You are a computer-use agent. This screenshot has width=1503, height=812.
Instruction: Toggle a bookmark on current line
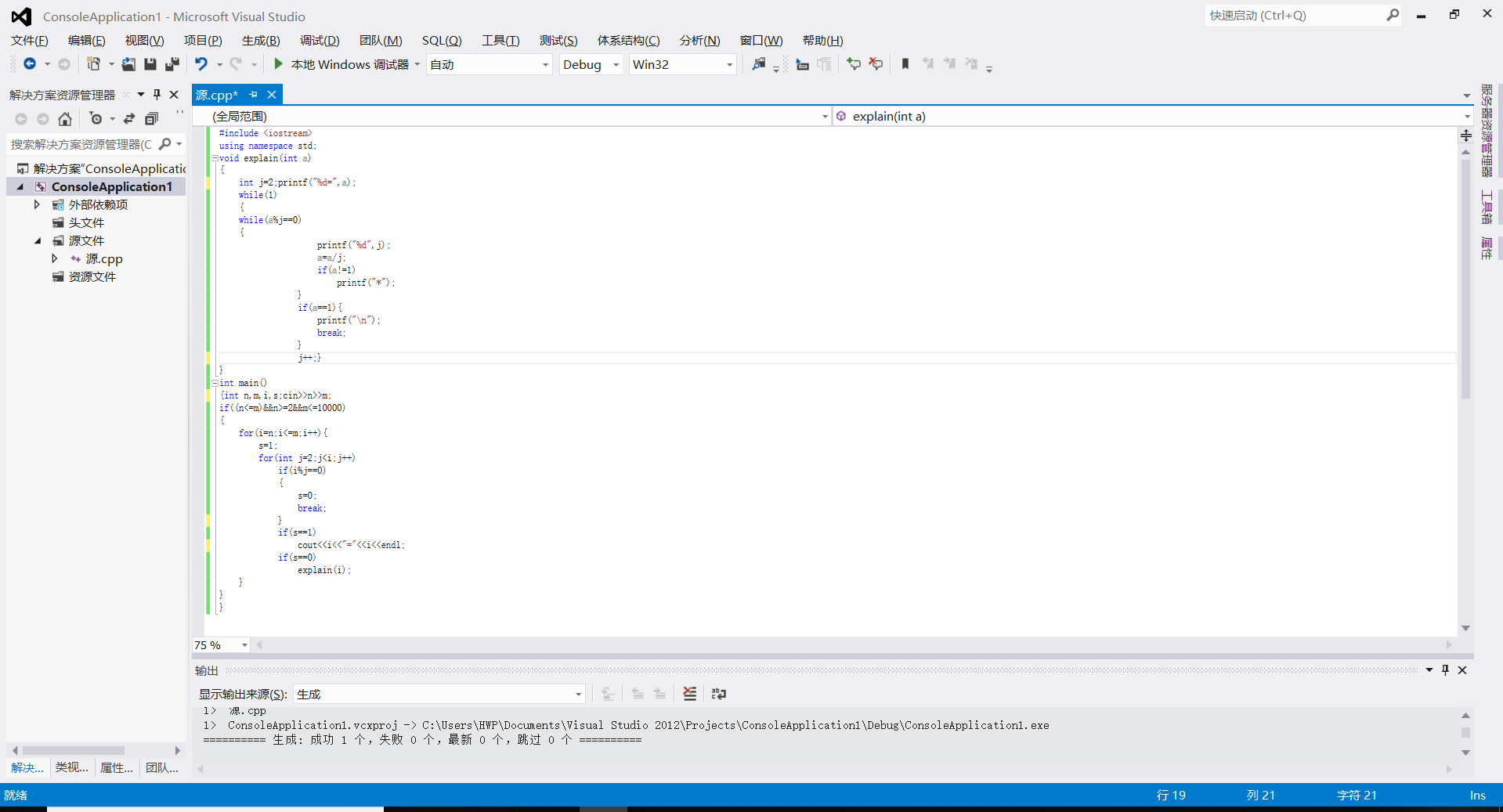pyautogui.click(x=905, y=64)
